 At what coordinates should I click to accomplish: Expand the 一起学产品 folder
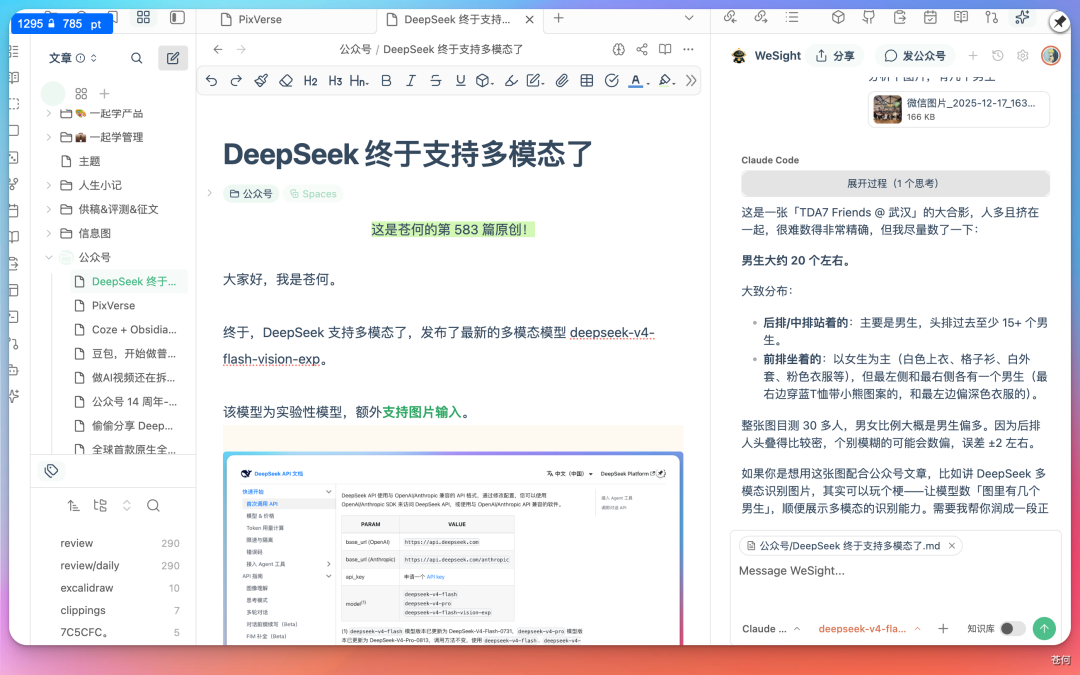pos(48,113)
